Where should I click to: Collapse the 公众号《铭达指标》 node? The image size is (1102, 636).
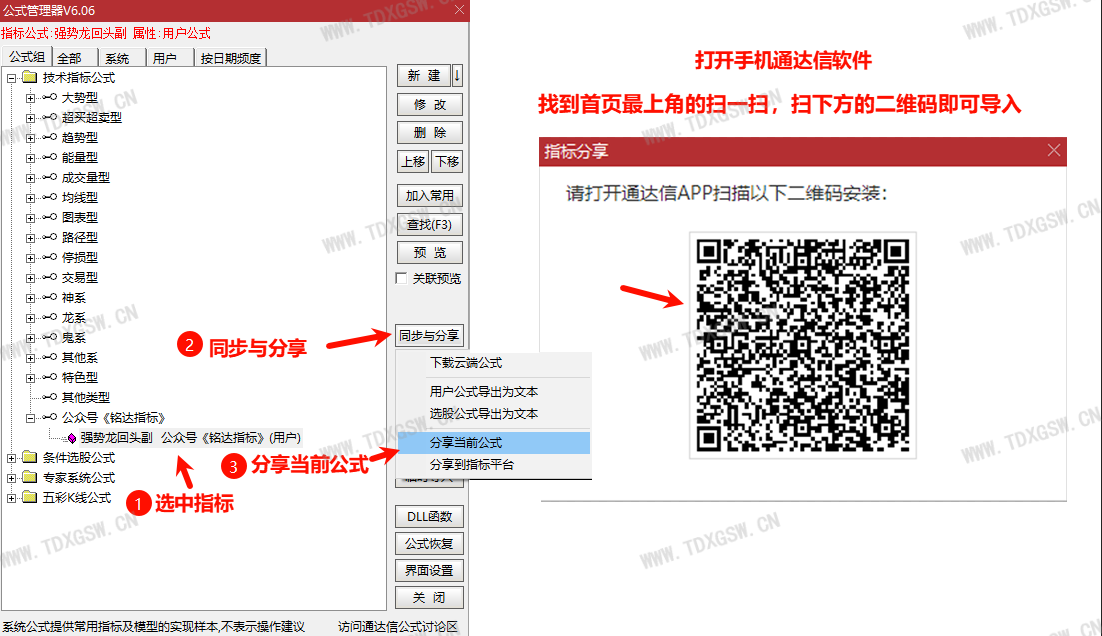tap(30, 418)
